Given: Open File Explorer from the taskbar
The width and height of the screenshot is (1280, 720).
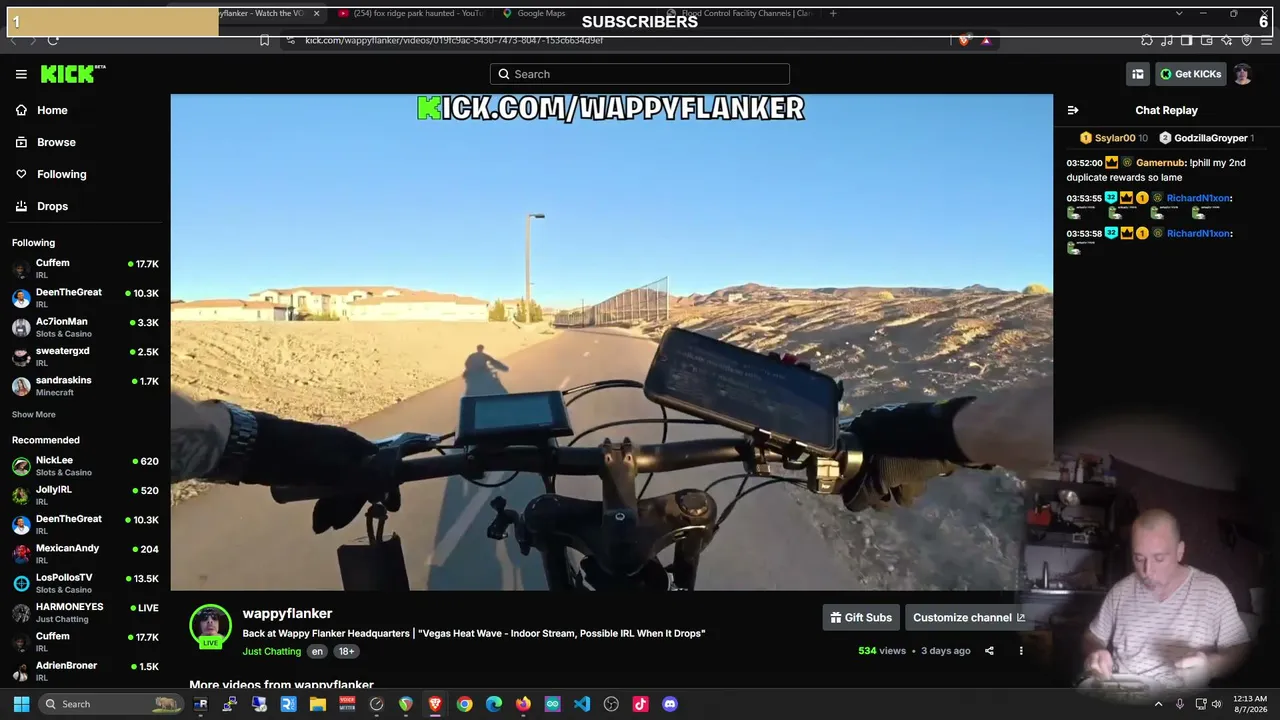Looking at the screenshot, I should [x=318, y=704].
